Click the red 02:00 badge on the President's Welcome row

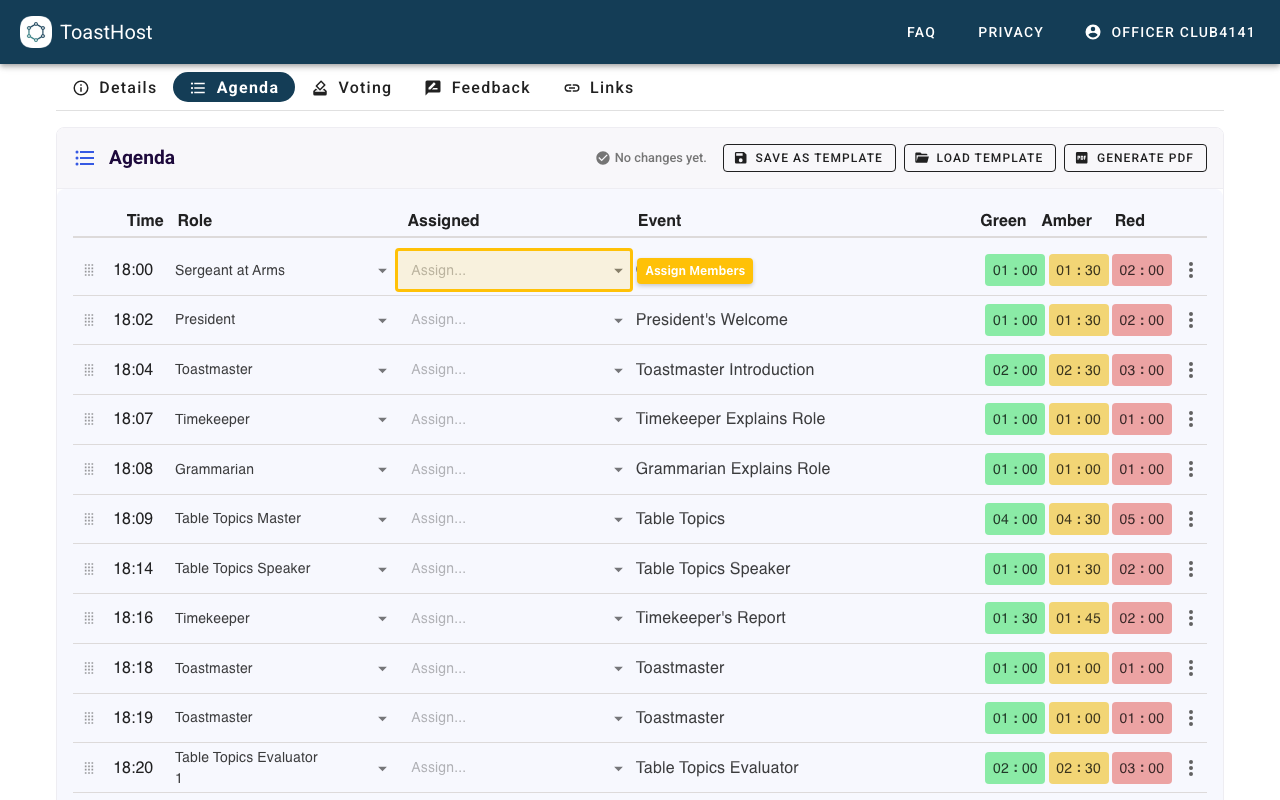(x=1142, y=319)
